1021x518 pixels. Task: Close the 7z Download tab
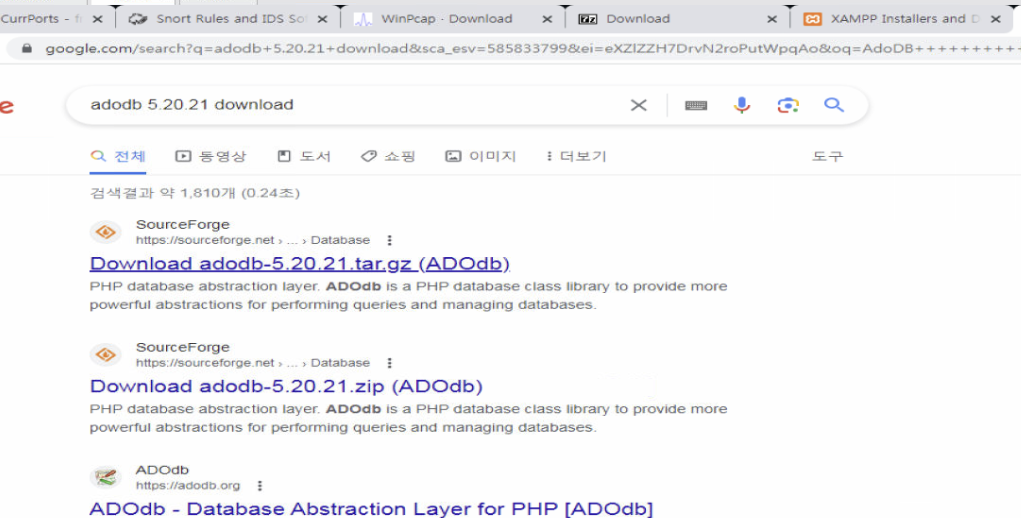coord(772,20)
